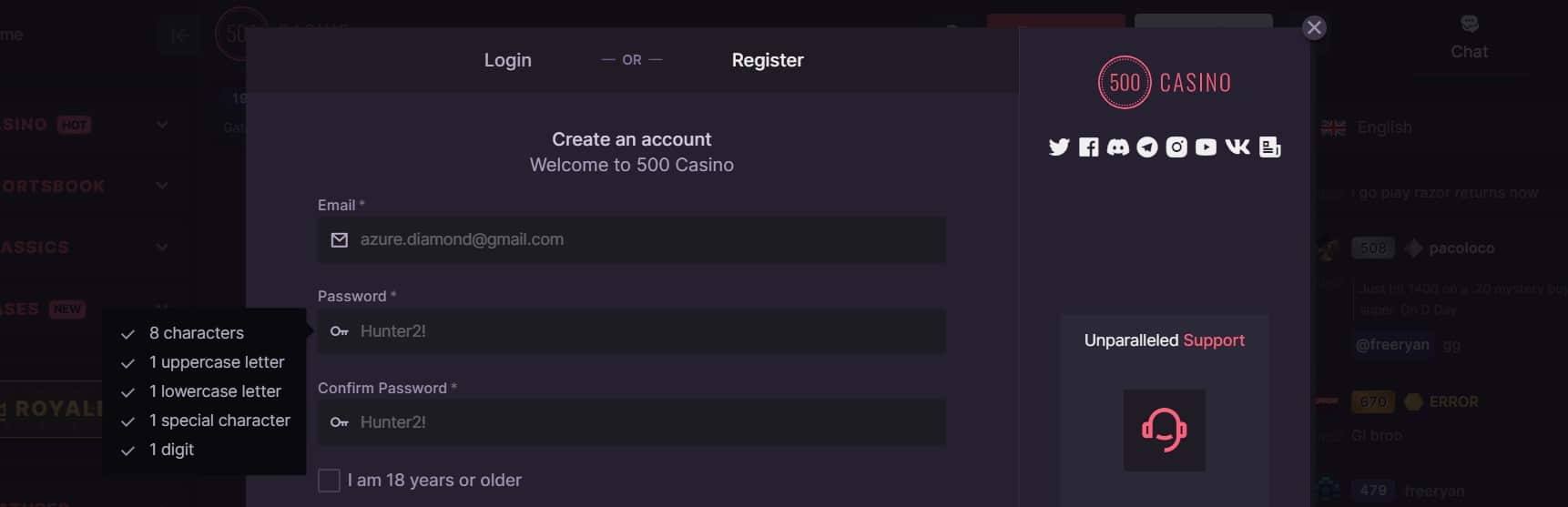The height and width of the screenshot is (507, 1568).
Task: Click the Confirm Password input field
Action: pos(631,422)
